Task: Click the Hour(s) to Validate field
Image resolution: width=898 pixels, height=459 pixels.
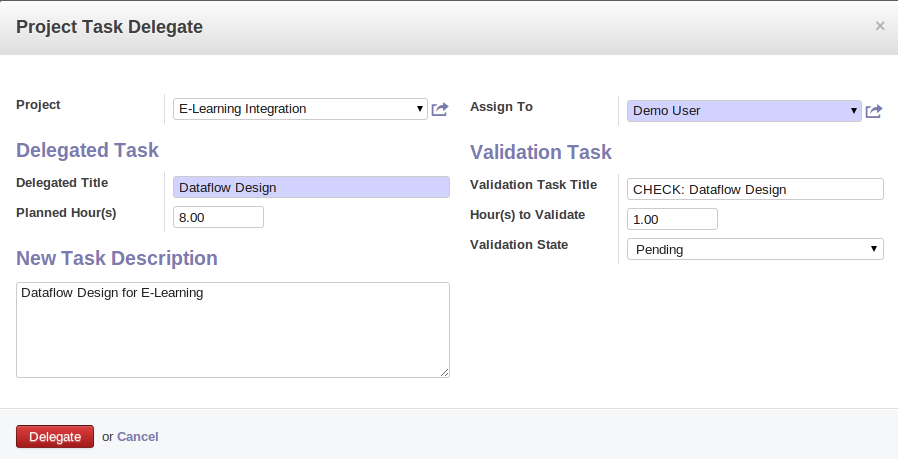Action: (671, 219)
